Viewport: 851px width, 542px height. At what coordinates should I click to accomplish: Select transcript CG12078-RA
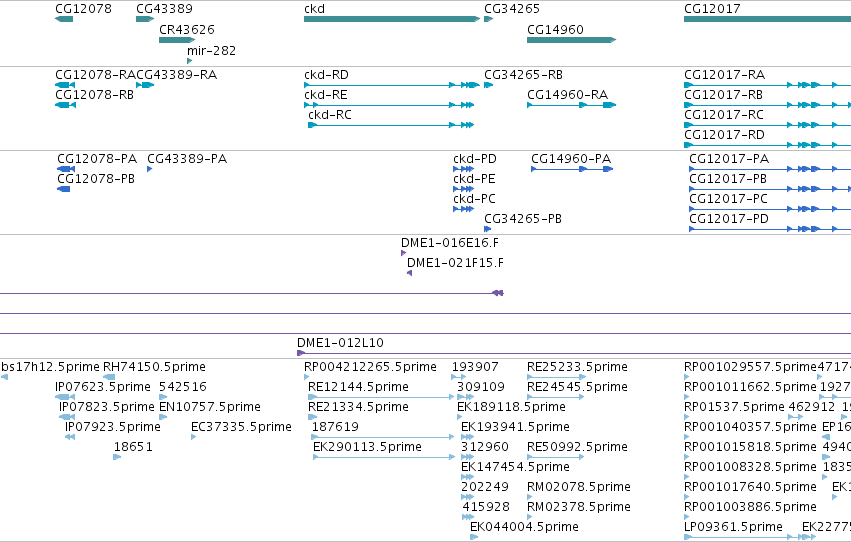point(96,75)
